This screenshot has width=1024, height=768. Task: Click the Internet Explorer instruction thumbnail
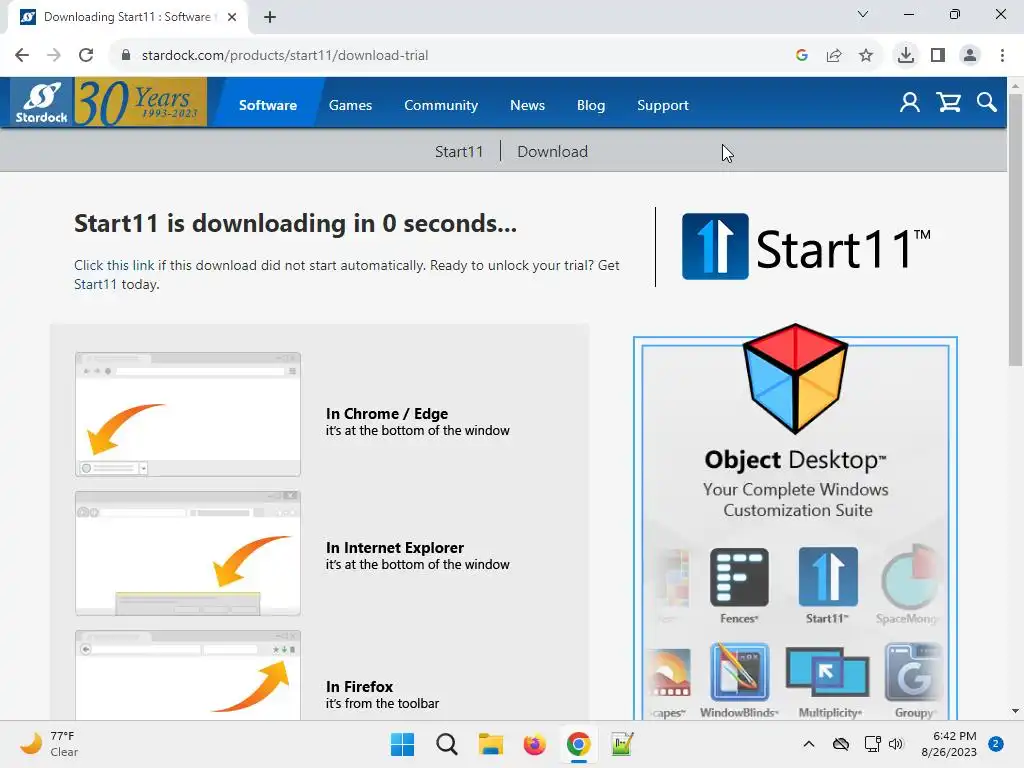188,553
